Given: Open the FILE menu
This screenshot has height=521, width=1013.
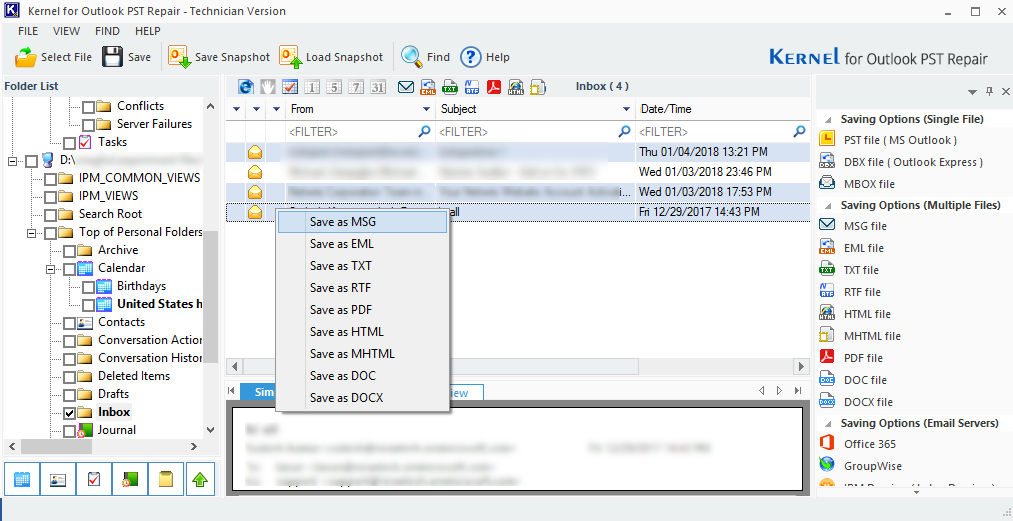Looking at the screenshot, I should point(28,31).
